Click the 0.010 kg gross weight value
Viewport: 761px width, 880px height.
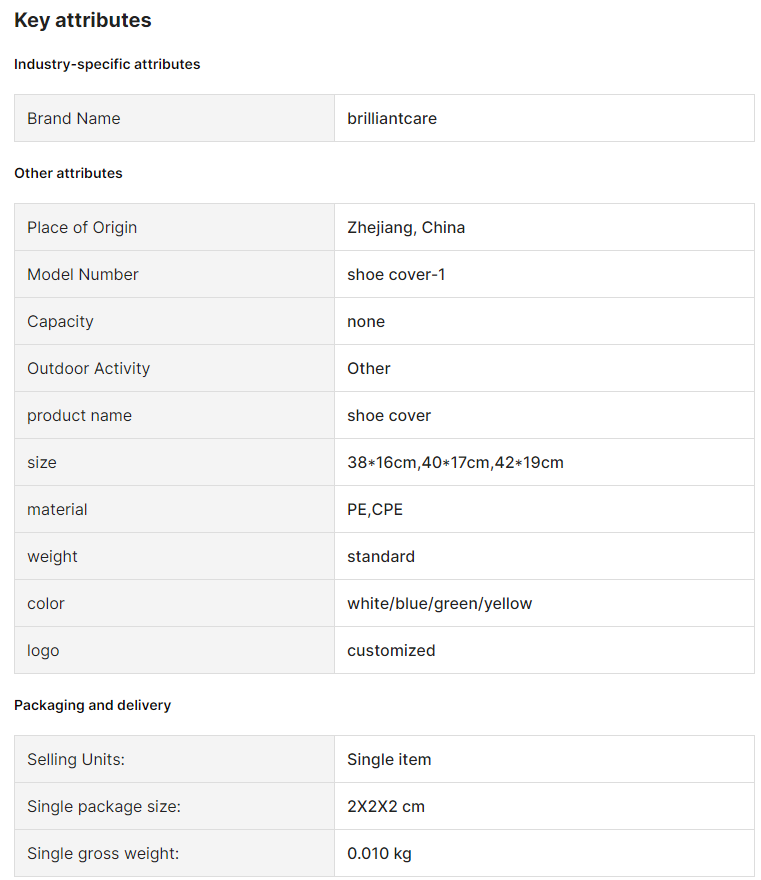379,854
